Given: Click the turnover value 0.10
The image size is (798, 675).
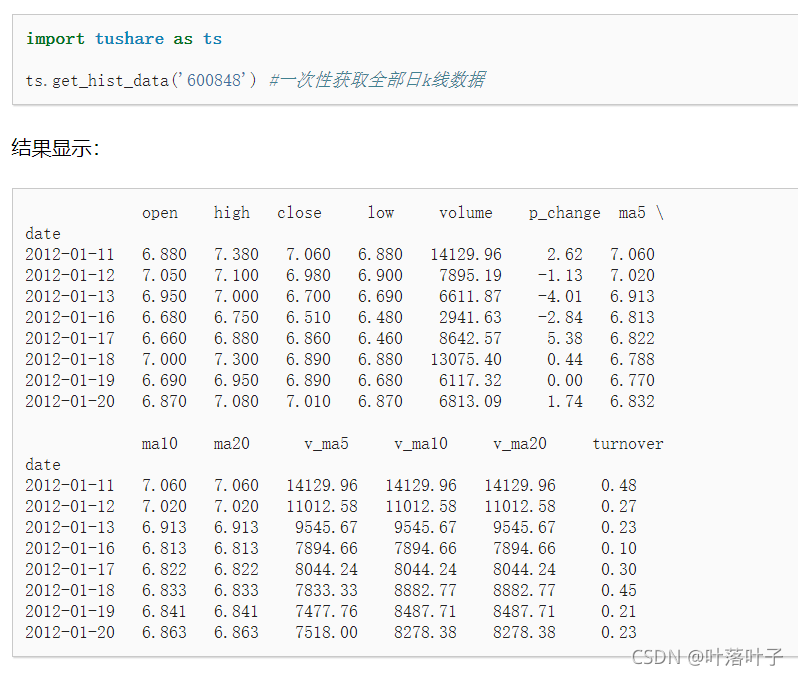Looking at the screenshot, I should [x=618, y=548].
